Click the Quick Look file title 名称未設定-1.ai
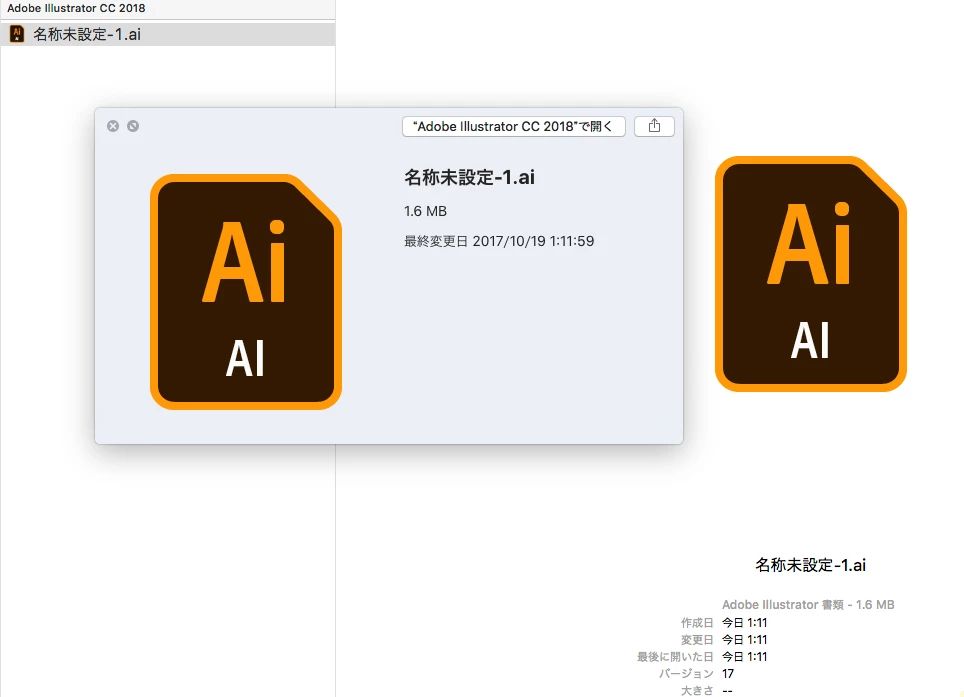Screen dimensions: 964x697 469,177
